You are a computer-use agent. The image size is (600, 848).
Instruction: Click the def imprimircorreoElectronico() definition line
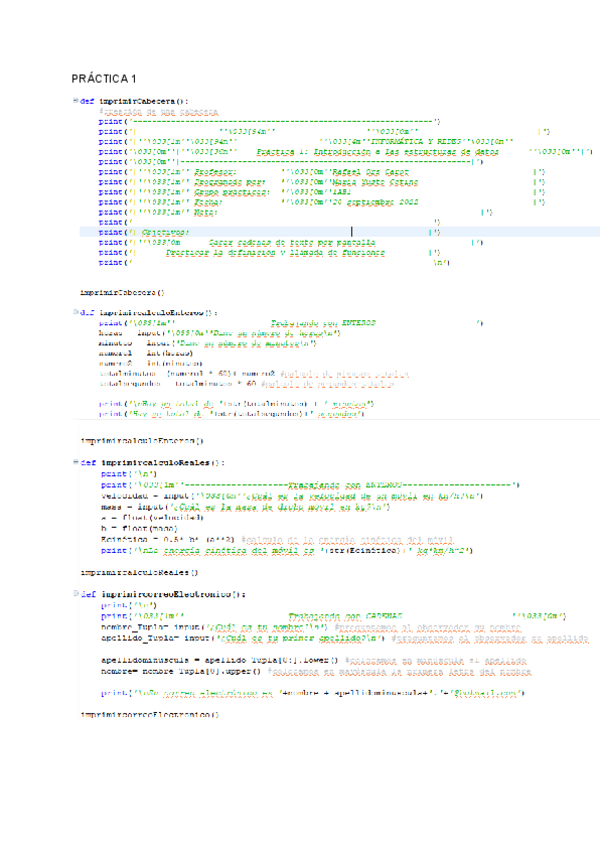164,595
